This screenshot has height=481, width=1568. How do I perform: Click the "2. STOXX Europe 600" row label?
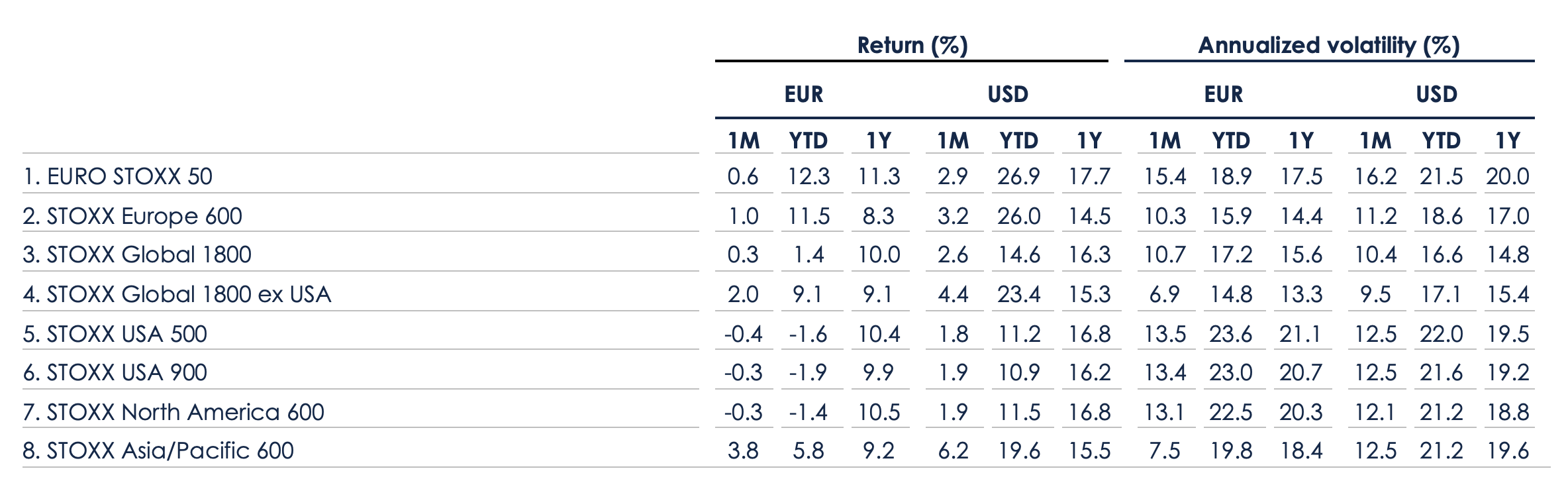(132, 216)
